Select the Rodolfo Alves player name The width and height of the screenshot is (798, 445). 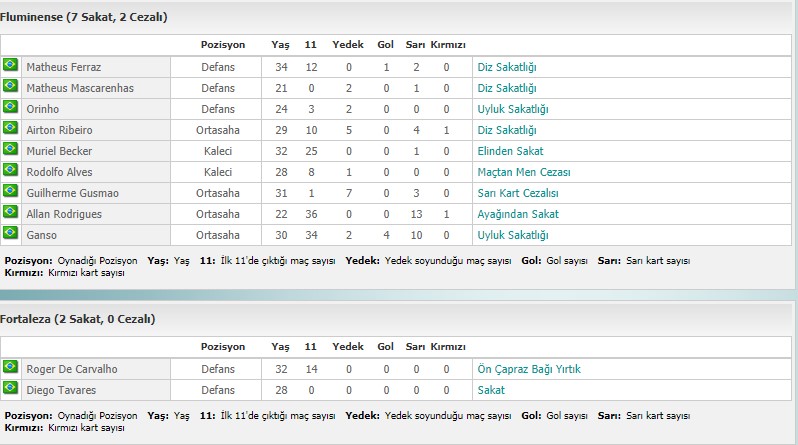click(60, 172)
